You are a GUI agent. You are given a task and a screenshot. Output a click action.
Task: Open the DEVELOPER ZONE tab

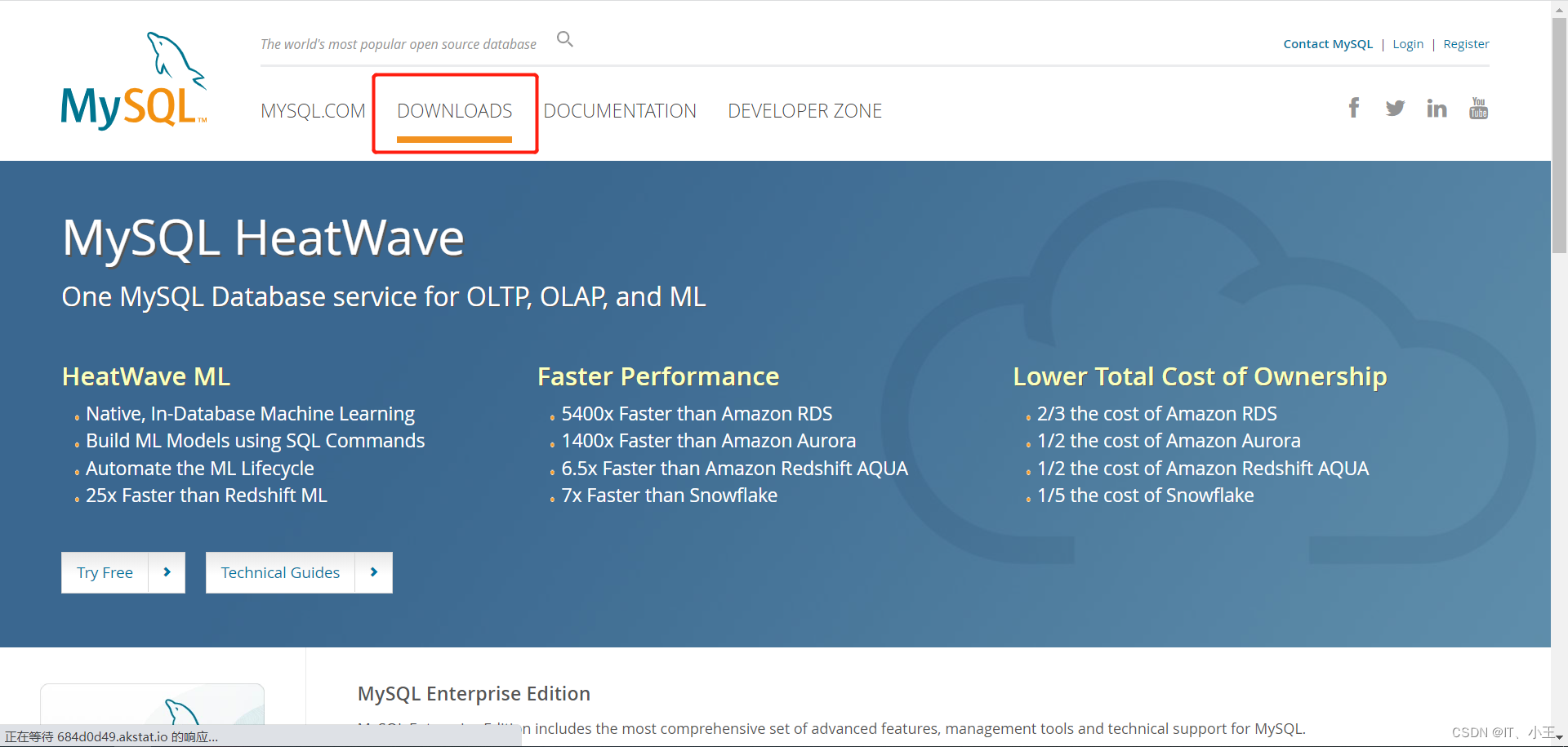click(805, 111)
